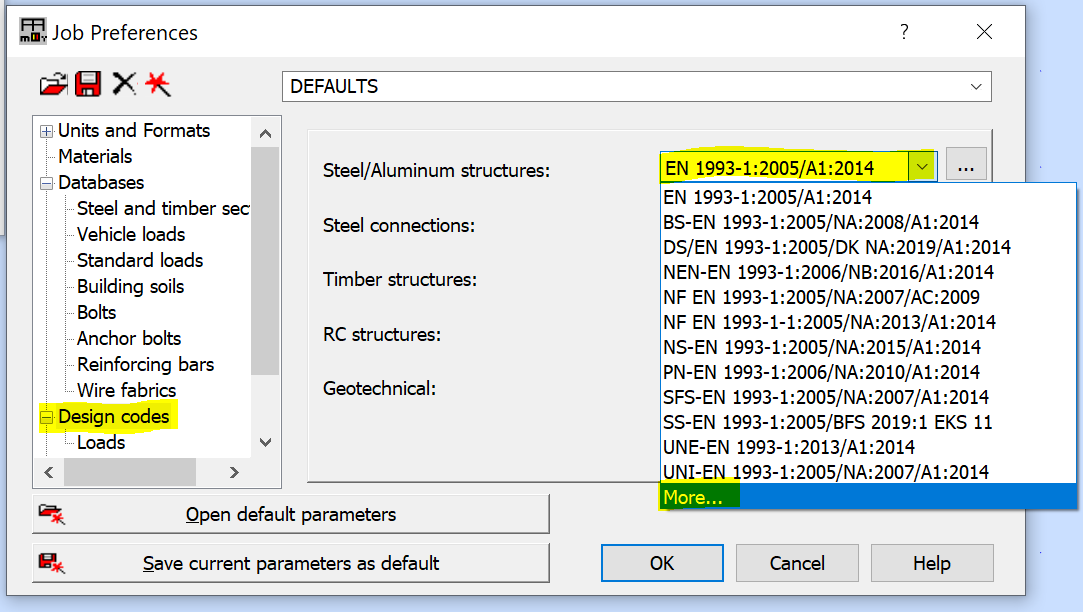This screenshot has height=612, width=1083.
Task: Select Reinforcing bars tree item
Action: click(x=145, y=365)
